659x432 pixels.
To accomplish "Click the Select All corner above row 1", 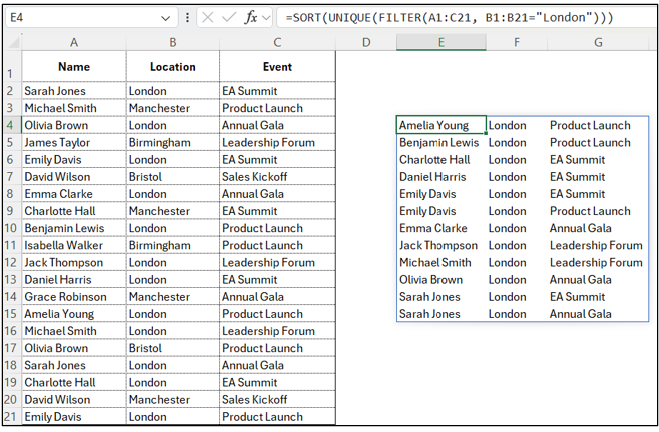I will [11, 41].
